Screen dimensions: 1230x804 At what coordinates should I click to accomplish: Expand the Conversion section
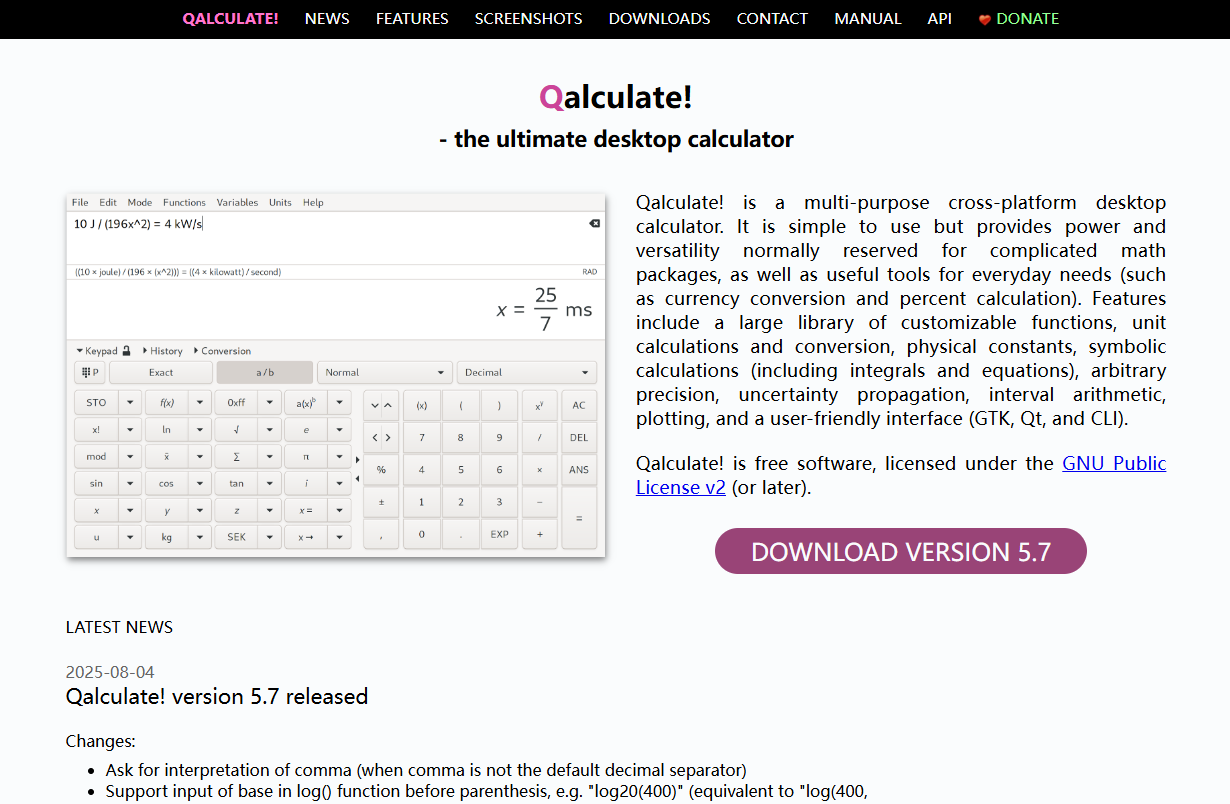(x=222, y=351)
